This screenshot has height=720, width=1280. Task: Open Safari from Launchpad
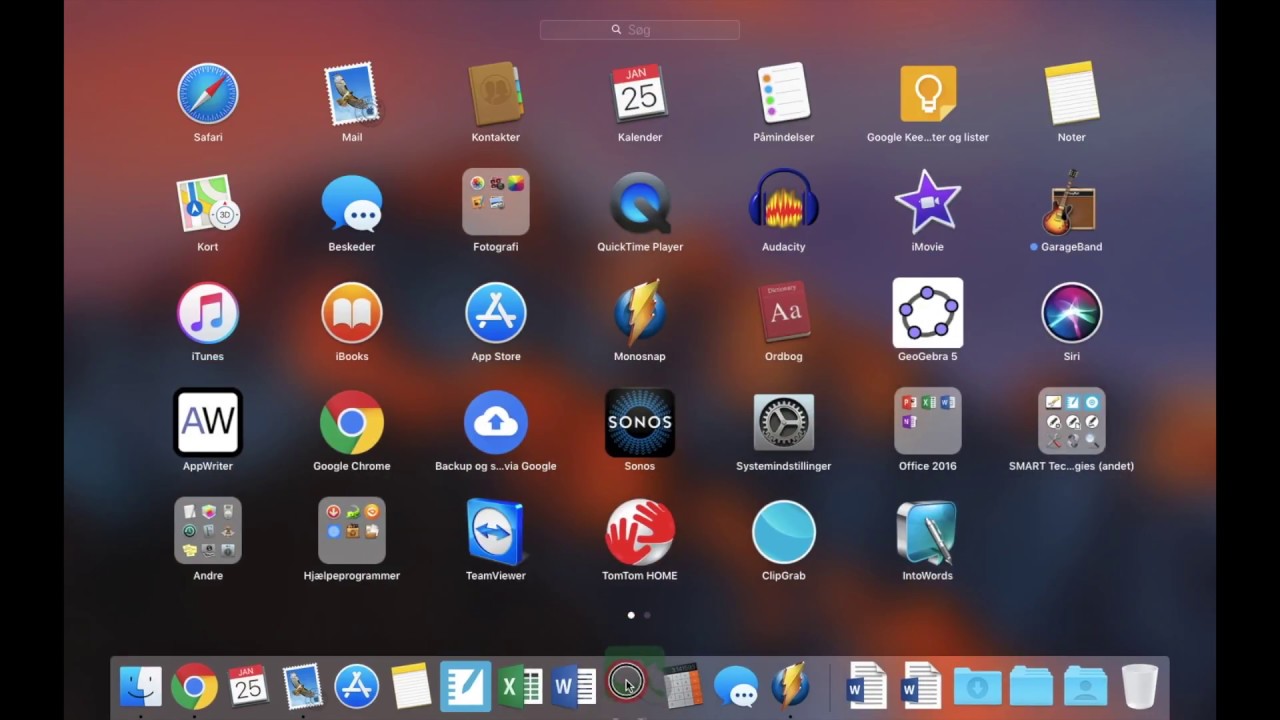click(x=208, y=94)
